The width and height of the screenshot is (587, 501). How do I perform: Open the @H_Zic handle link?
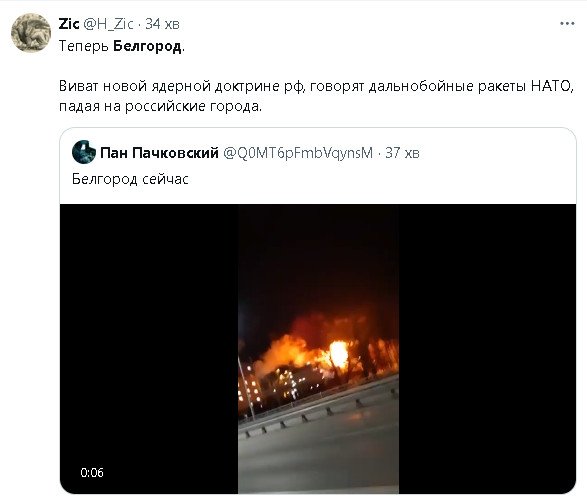pos(108,24)
